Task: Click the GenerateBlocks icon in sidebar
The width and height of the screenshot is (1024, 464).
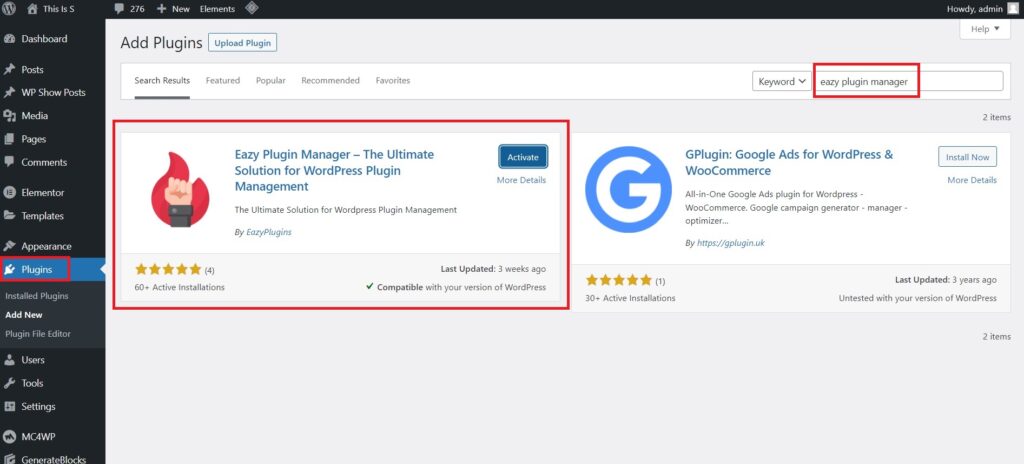Action: (9, 459)
